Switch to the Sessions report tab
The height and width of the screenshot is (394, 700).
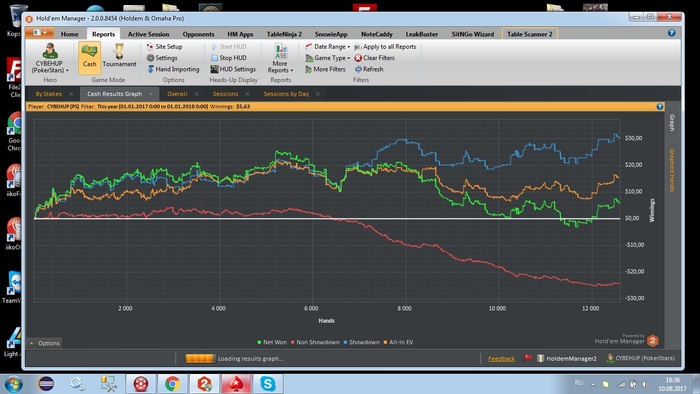pos(225,94)
